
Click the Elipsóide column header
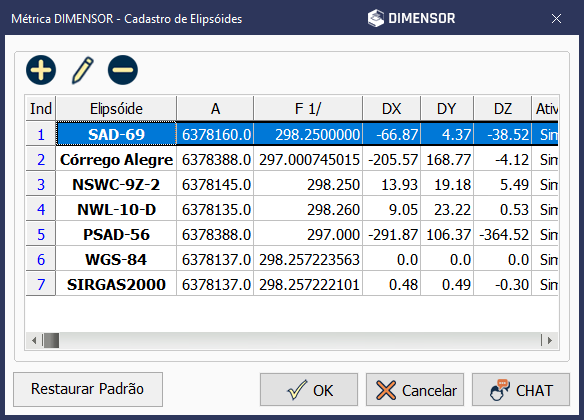pyautogui.click(x=116, y=109)
